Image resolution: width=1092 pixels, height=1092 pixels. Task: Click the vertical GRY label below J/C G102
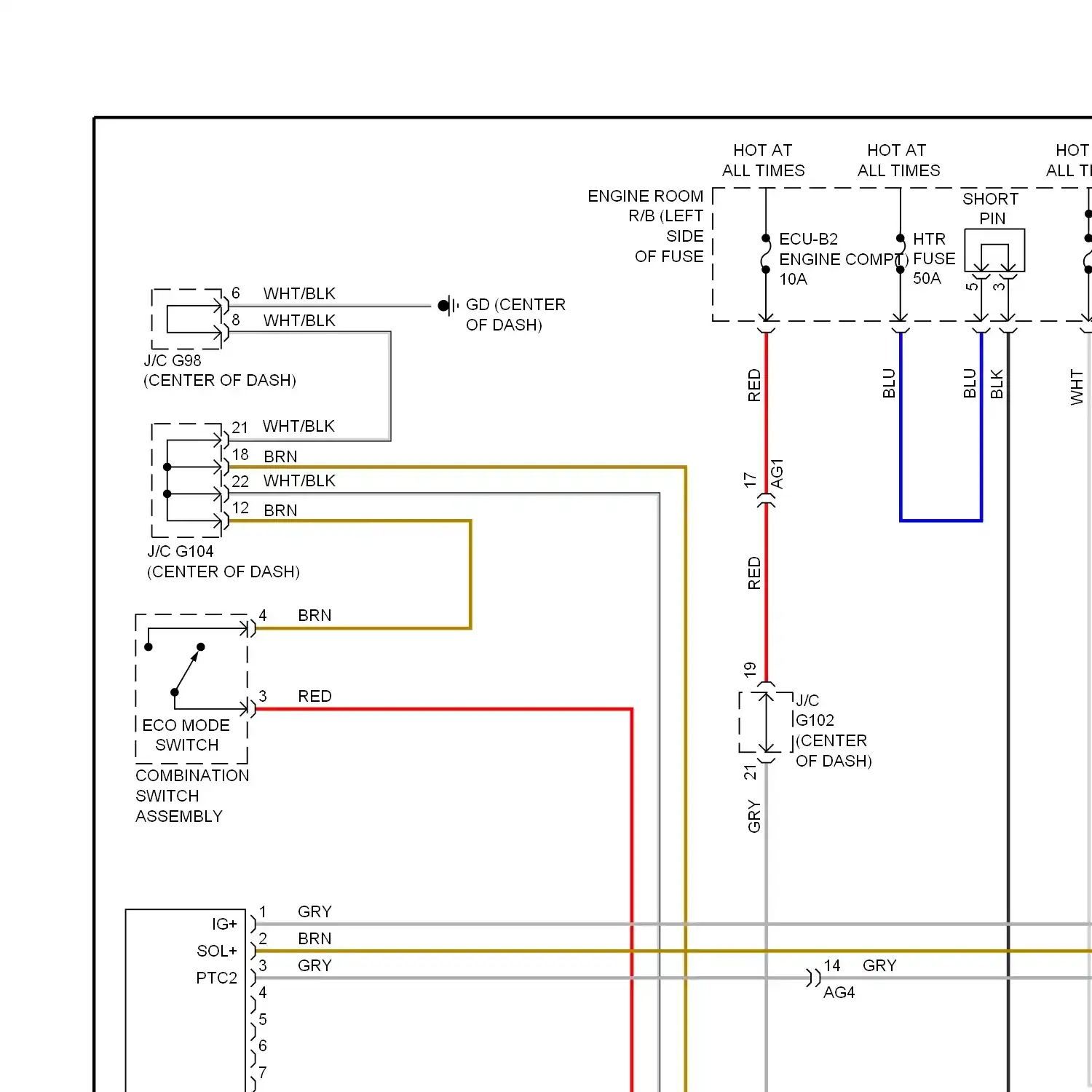click(x=754, y=817)
